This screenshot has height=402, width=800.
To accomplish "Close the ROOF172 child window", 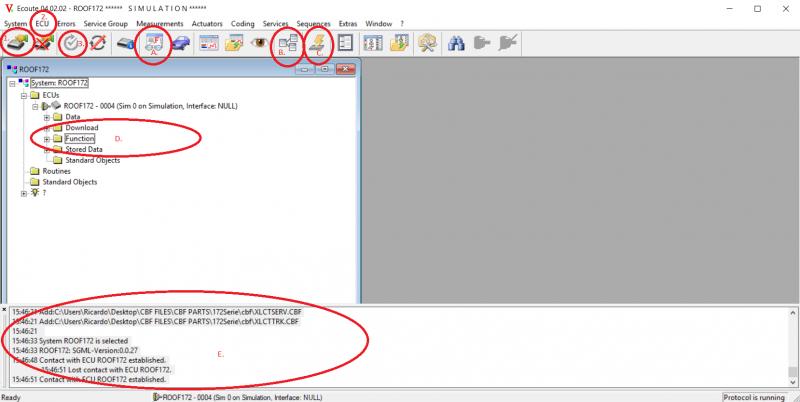I will point(345,69).
